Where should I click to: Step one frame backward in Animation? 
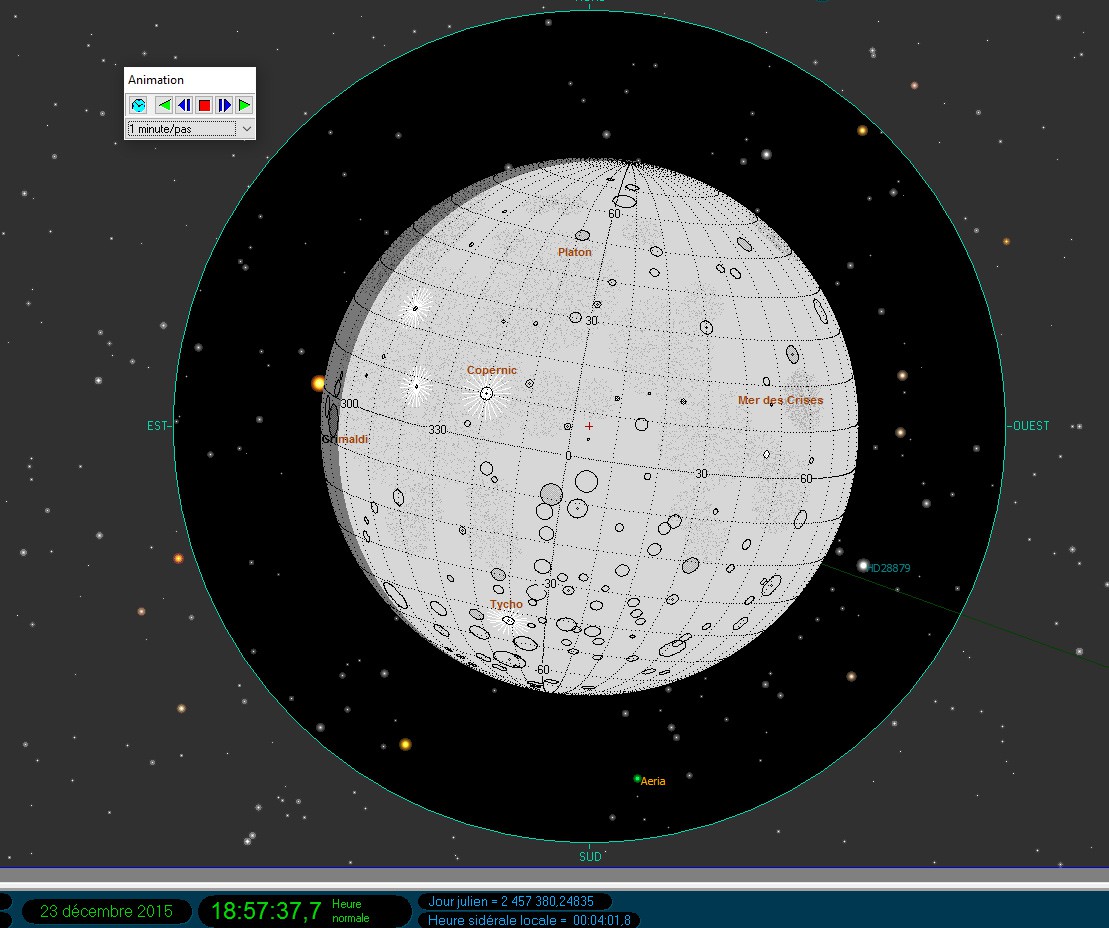point(184,105)
